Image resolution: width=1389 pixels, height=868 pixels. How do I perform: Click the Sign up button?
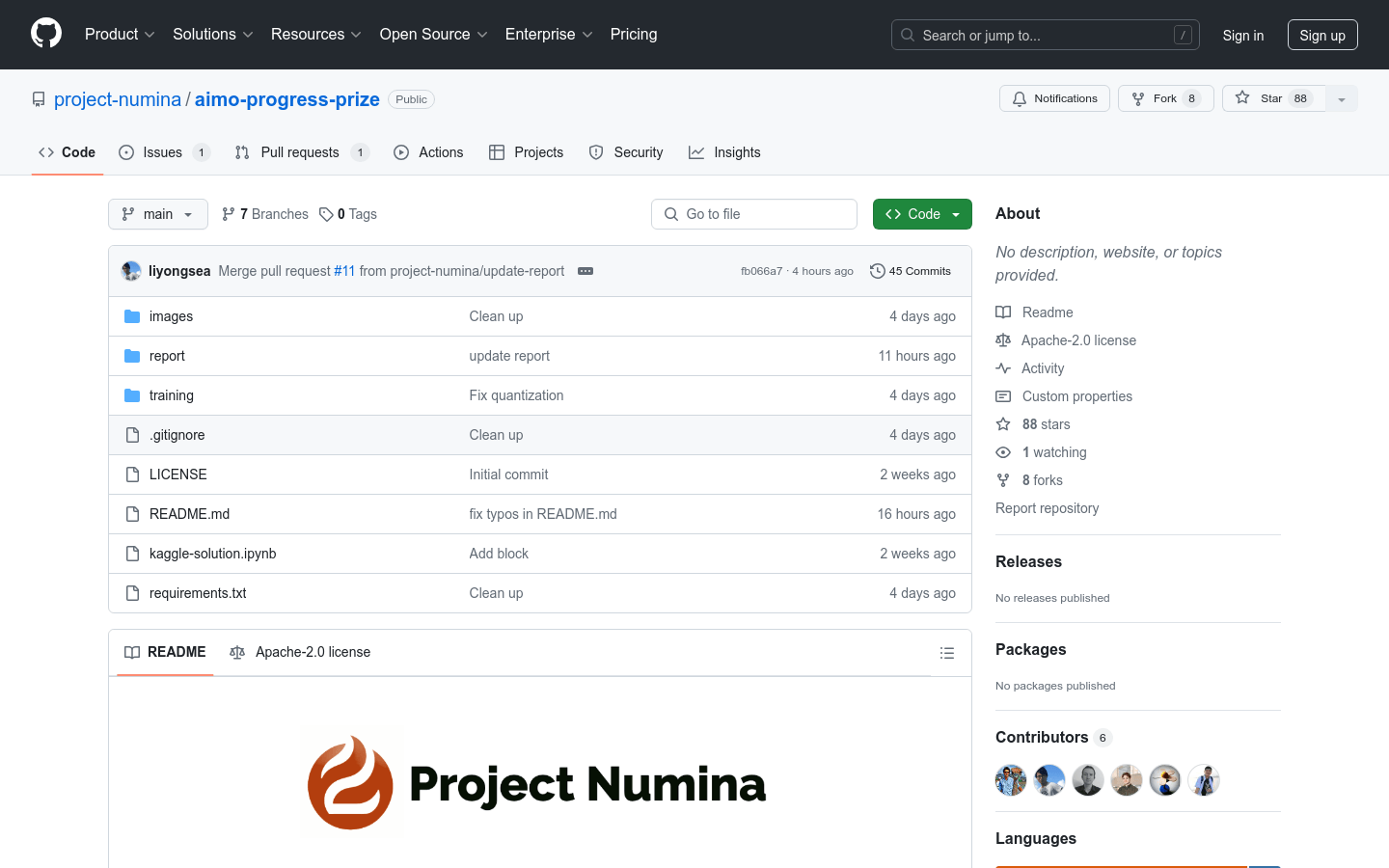tap(1322, 35)
